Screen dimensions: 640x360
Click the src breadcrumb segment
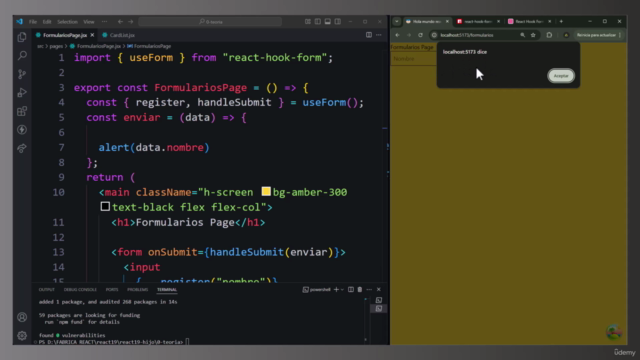point(40,46)
